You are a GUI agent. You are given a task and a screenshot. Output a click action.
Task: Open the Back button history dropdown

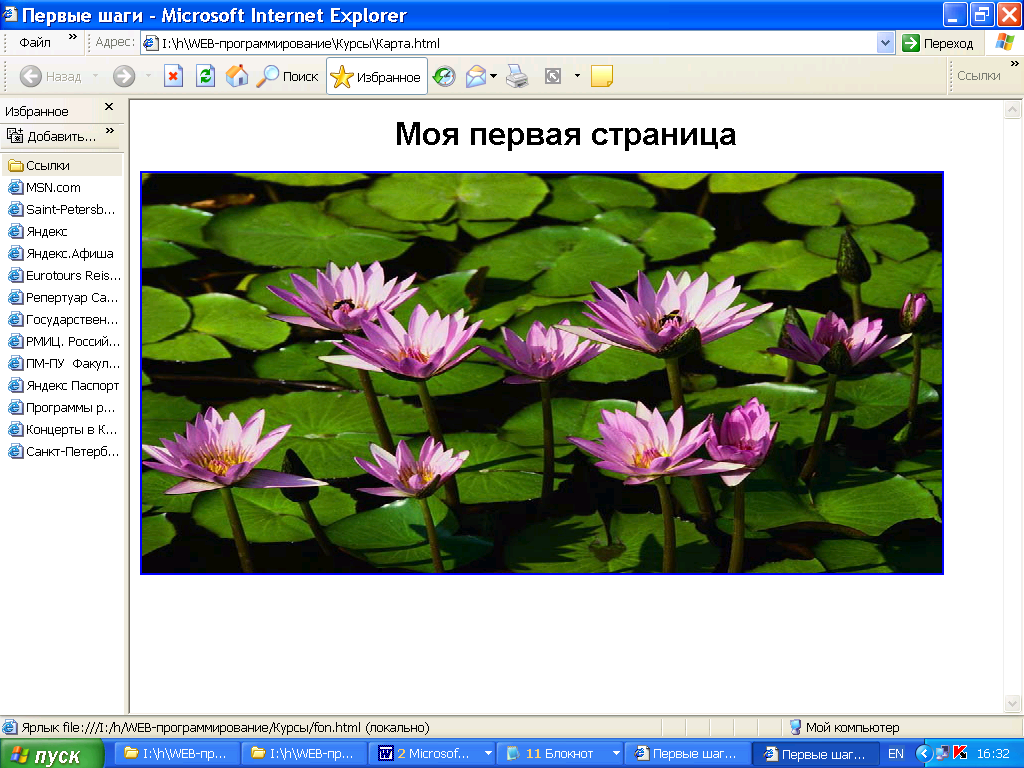[95, 76]
